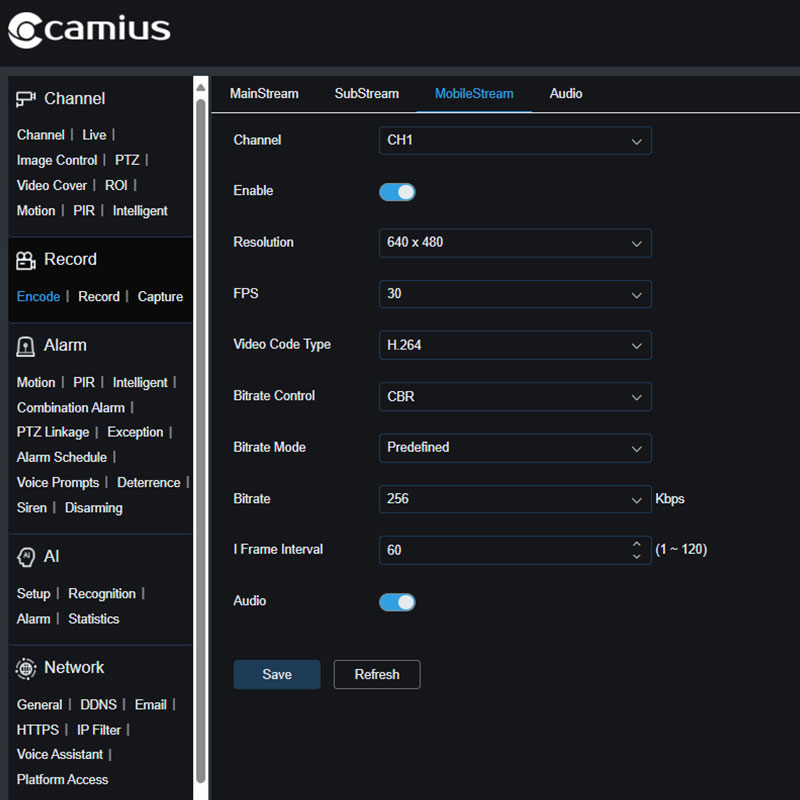
Task: Open the Voice Assistant settings link
Action: pyautogui.click(x=59, y=754)
